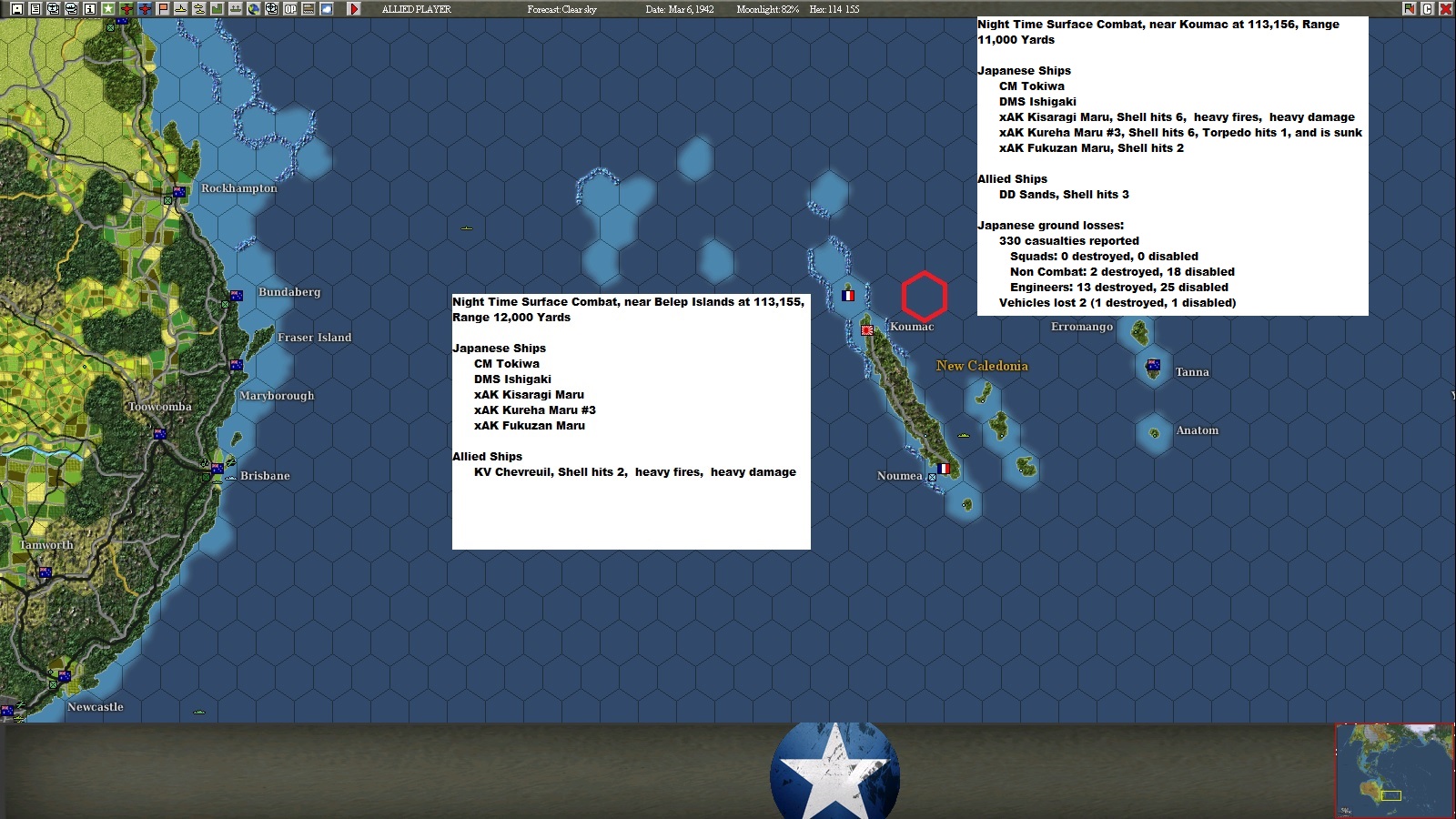Click the 'Rockhampton' map label
Screen dimensions: 1456x819
(239, 188)
